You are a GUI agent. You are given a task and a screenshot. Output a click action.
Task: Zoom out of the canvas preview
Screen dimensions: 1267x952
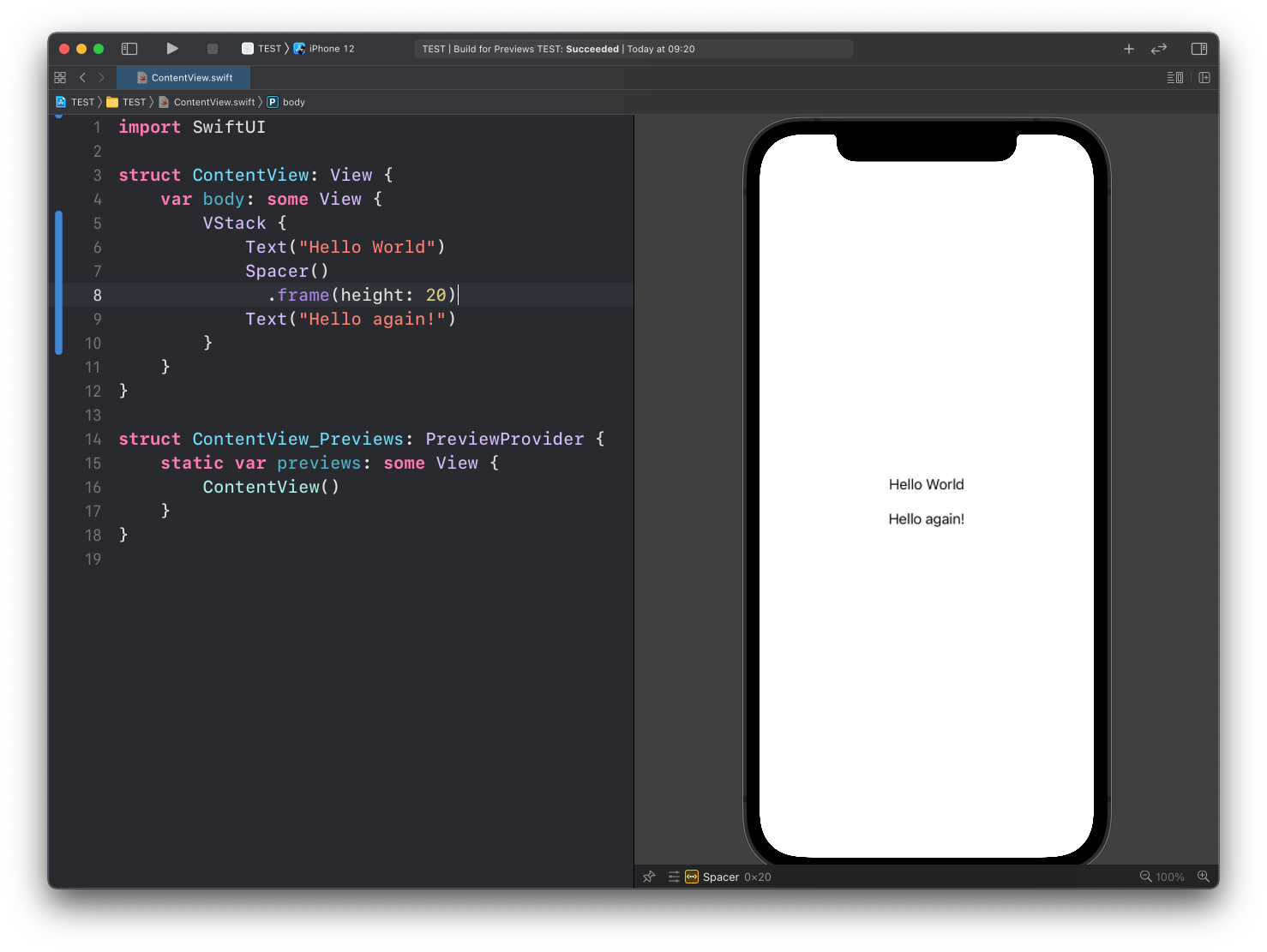[1145, 877]
